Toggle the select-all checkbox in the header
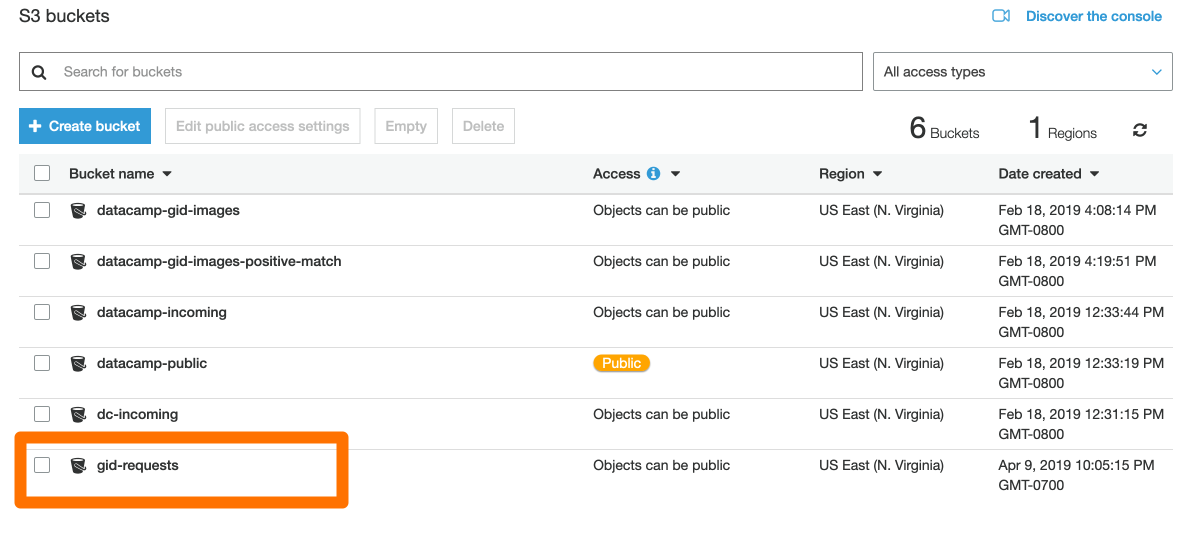 pyautogui.click(x=42, y=173)
